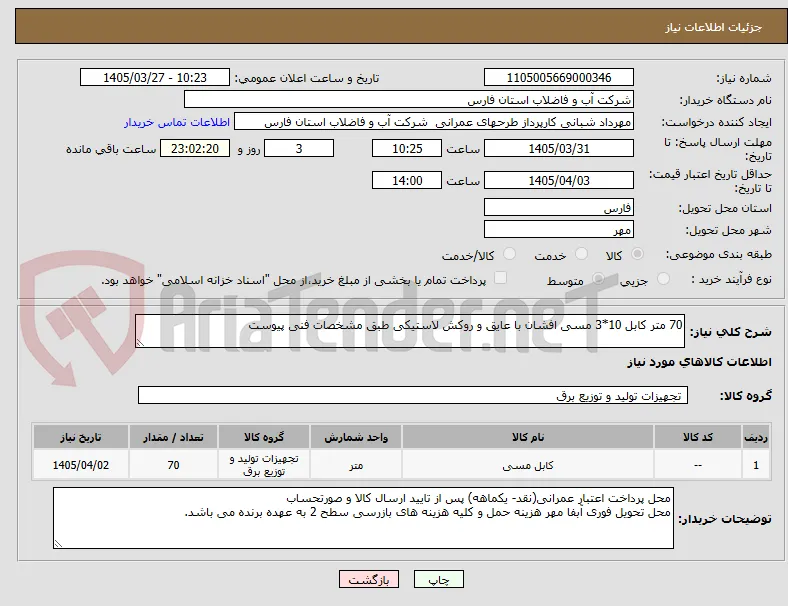Click the announcement date field 1405/03/27 - 10:23

pyautogui.click(x=155, y=77)
